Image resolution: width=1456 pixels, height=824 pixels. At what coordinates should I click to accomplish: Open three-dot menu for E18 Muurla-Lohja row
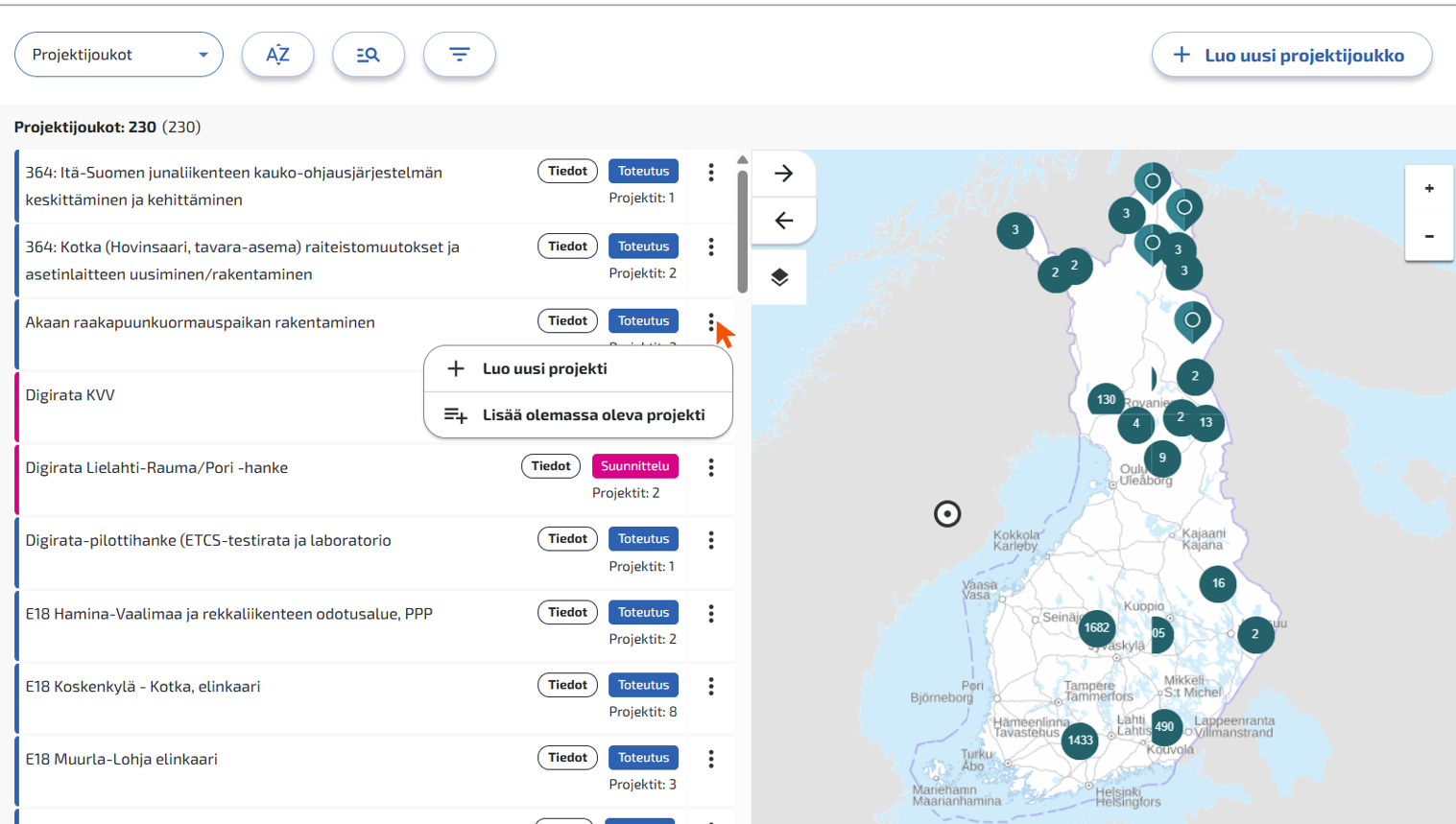coord(711,759)
